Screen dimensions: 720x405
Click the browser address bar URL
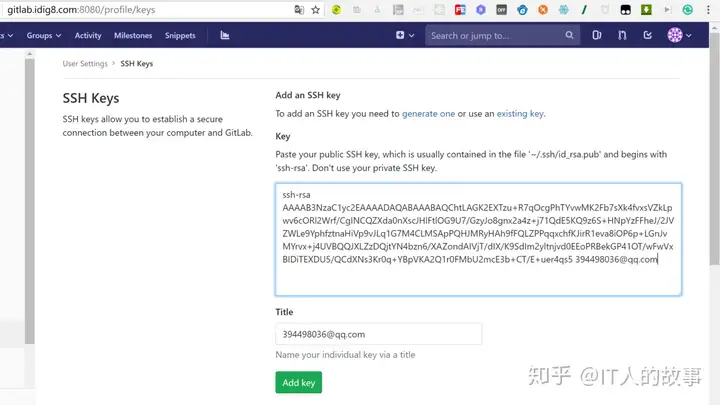[x=81, y=10]
